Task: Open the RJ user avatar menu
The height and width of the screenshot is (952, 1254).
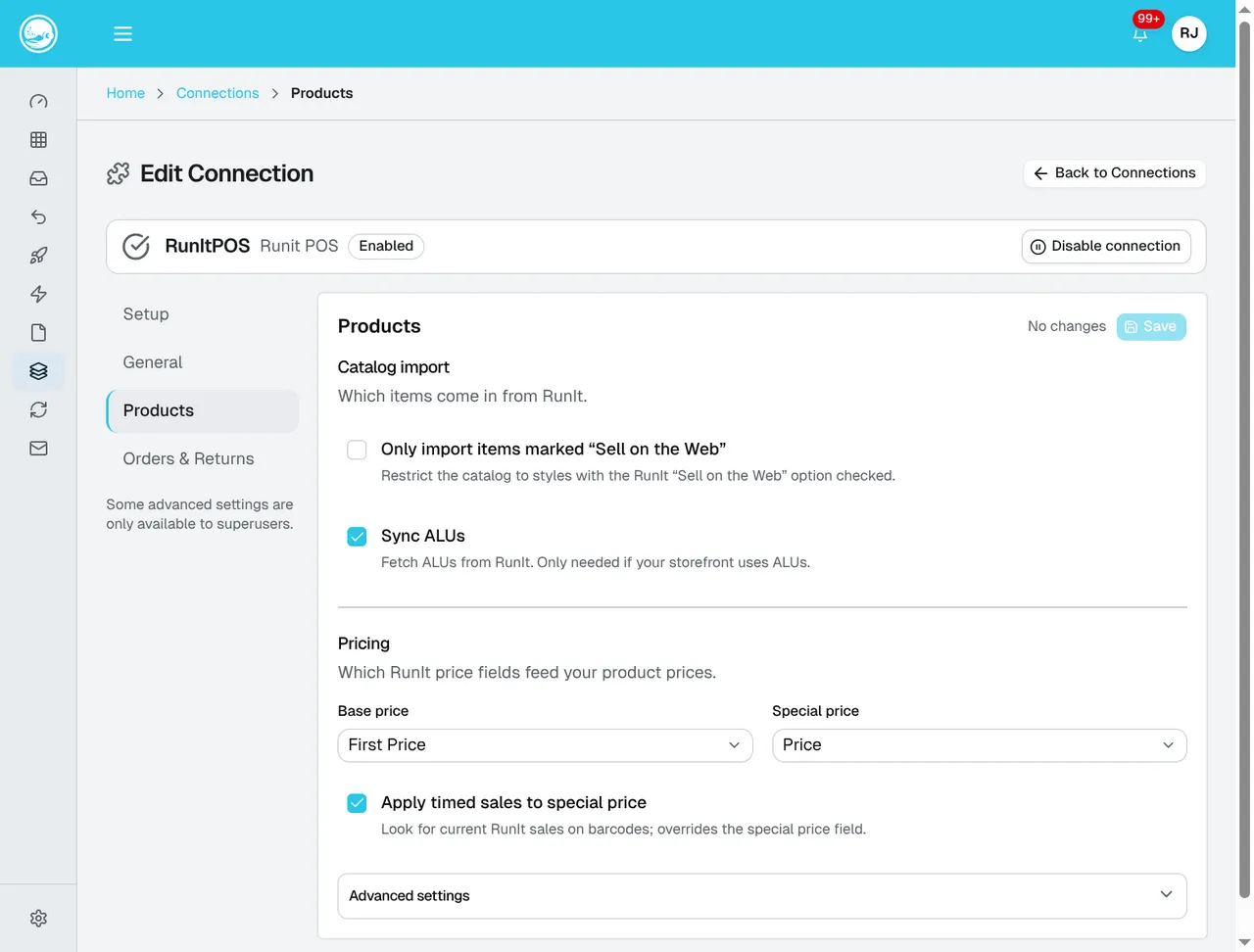Action: tap(1189, 33)
